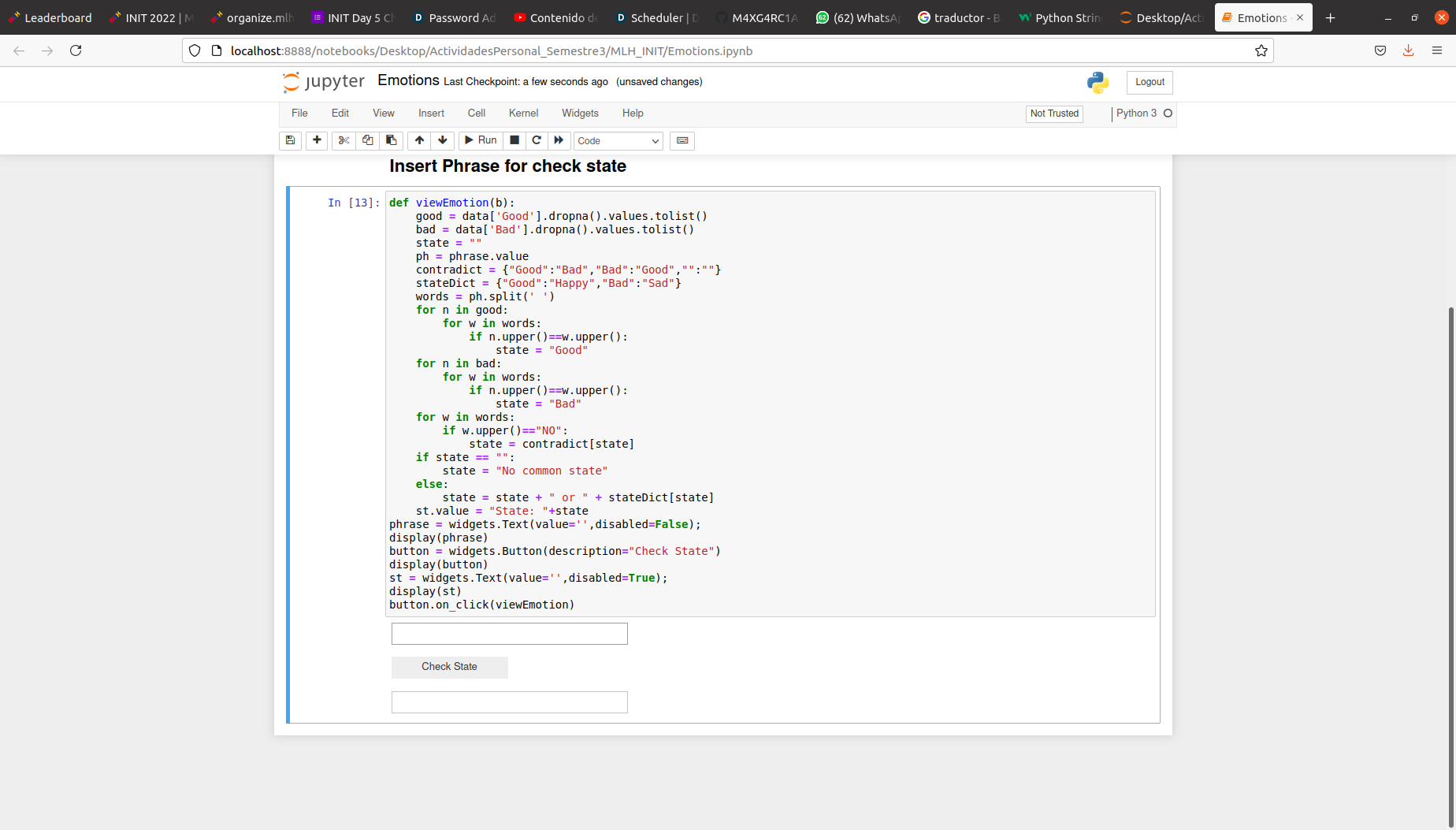Reload the browser page
Viewport: 1456px width, 830px height.
[x=76, y=50]
